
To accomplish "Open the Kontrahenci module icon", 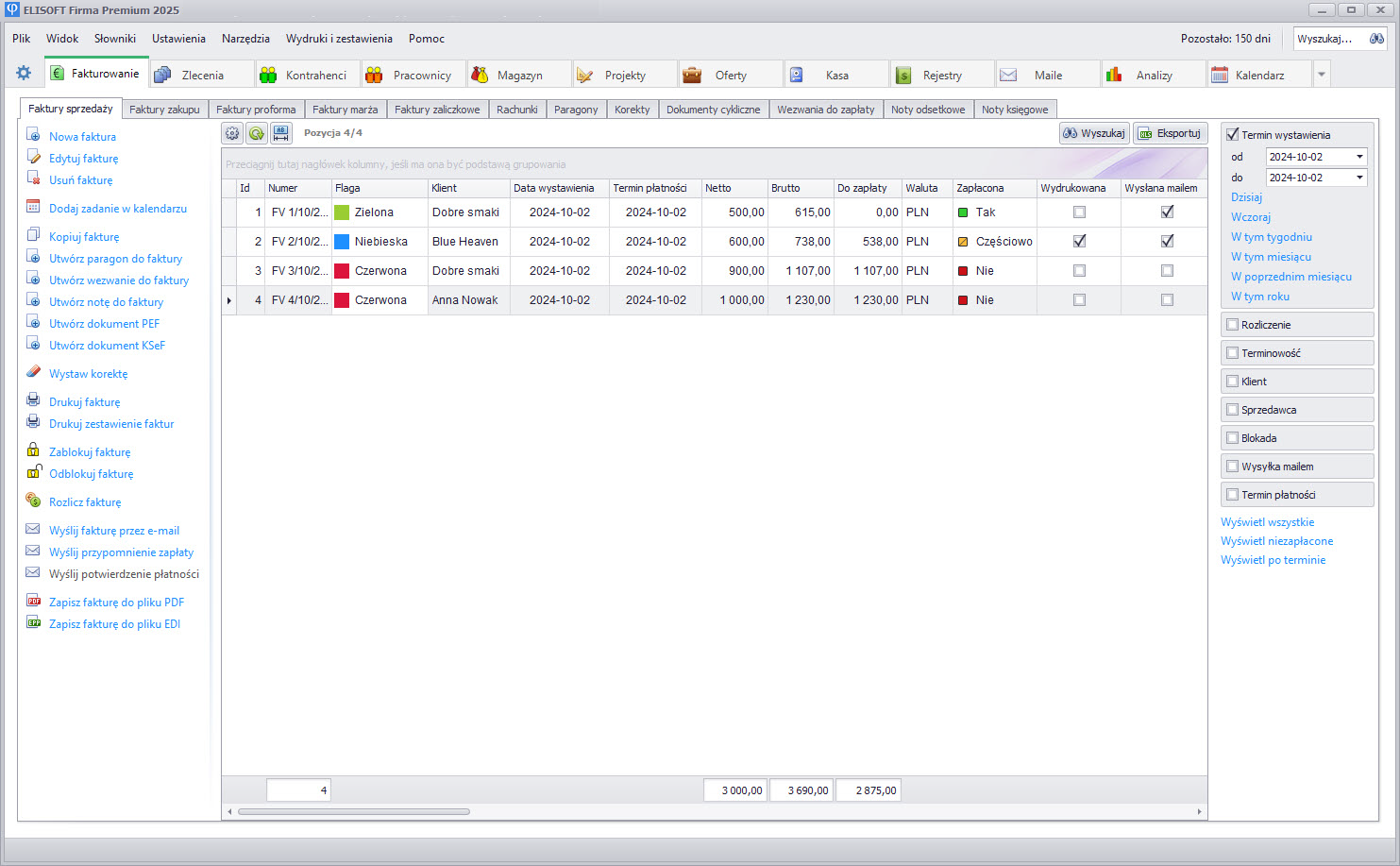I will 268,75.
